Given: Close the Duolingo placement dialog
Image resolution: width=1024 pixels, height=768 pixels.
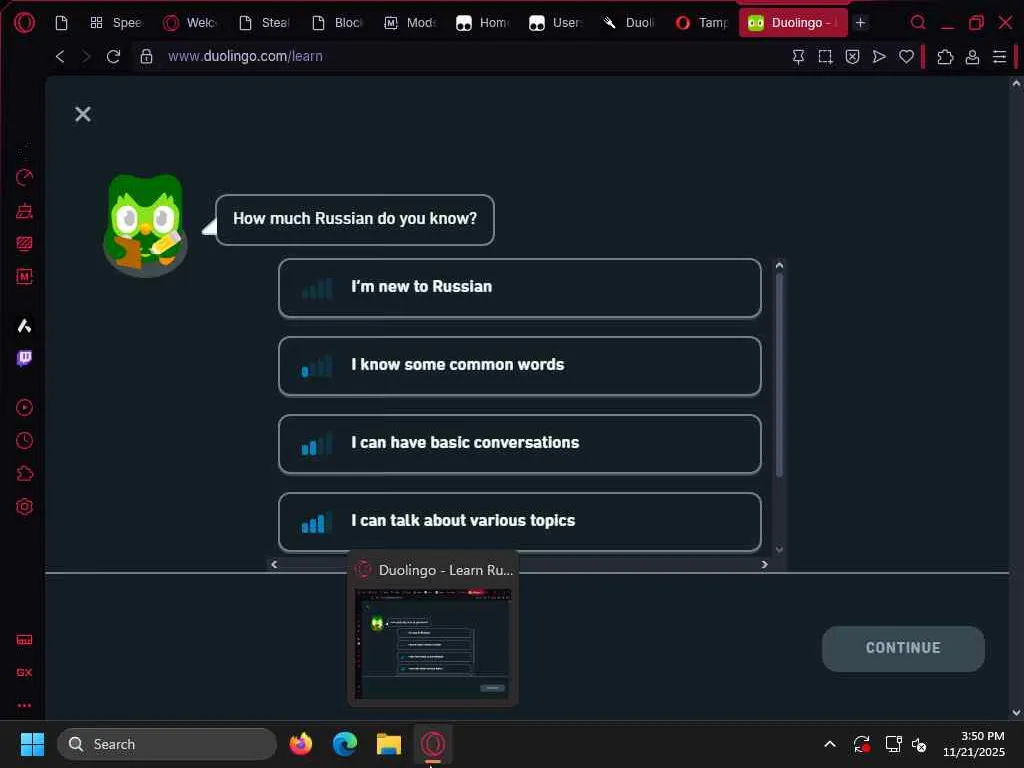Looking at the screenshot, I should pyautogui.click(x=83, y=114).
